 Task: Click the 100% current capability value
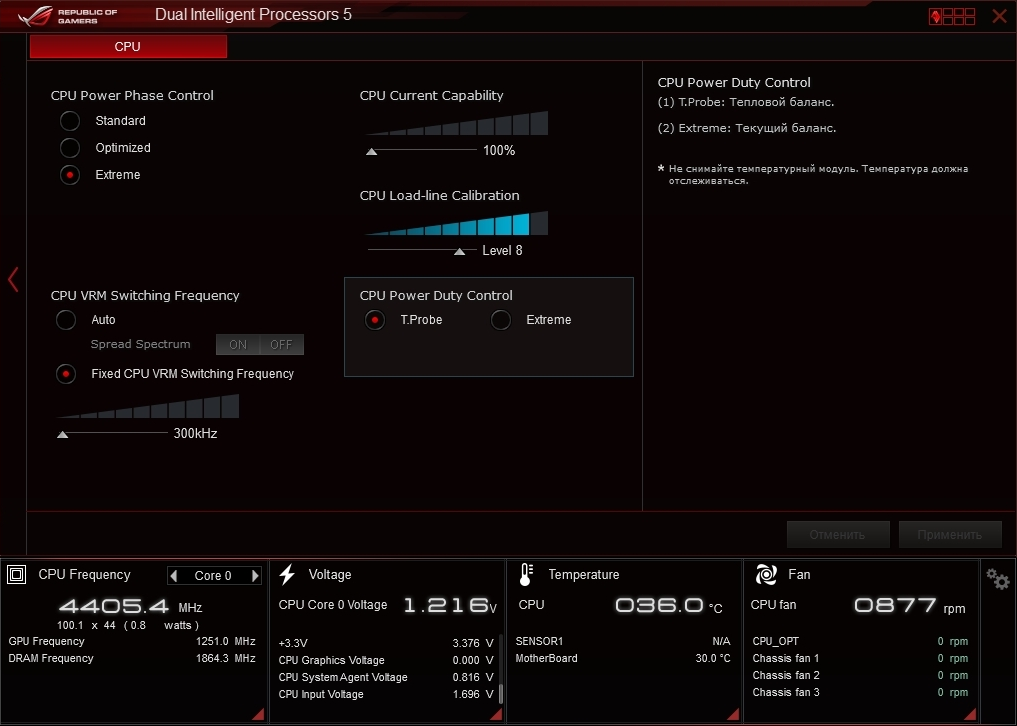click(499, 151)
